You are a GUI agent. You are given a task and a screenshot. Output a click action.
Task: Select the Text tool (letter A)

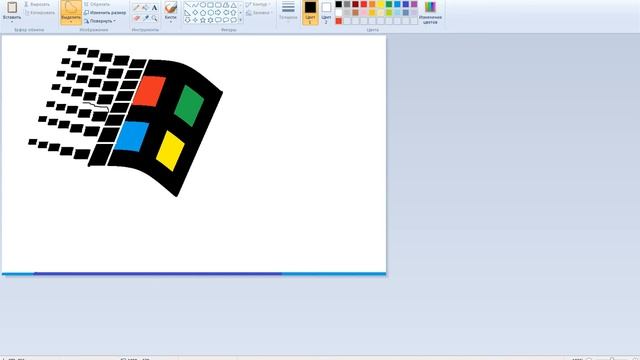click(154, 7)
